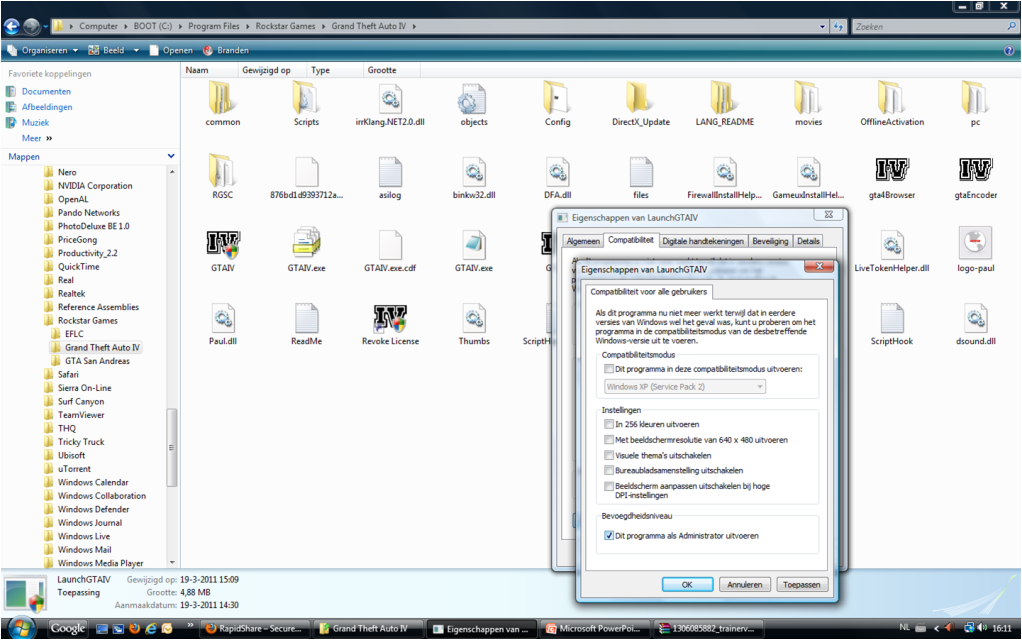1022x640 pixels.
Task: Select the OfflineActivation folder icon
Action: coord(891,98)
